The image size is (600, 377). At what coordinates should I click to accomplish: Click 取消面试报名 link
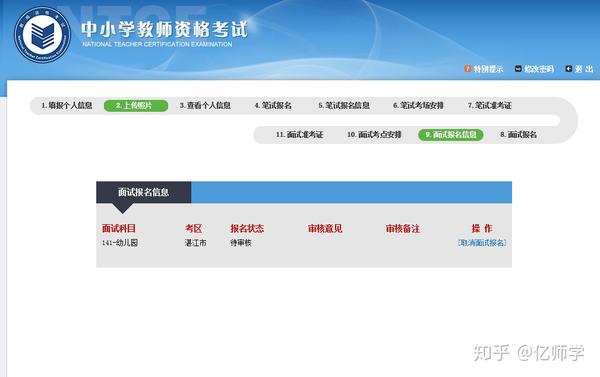tap(482, 243)
